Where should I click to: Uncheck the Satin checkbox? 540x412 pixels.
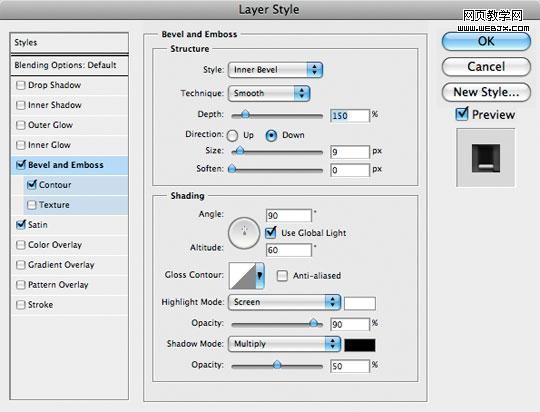click(21, 225)
